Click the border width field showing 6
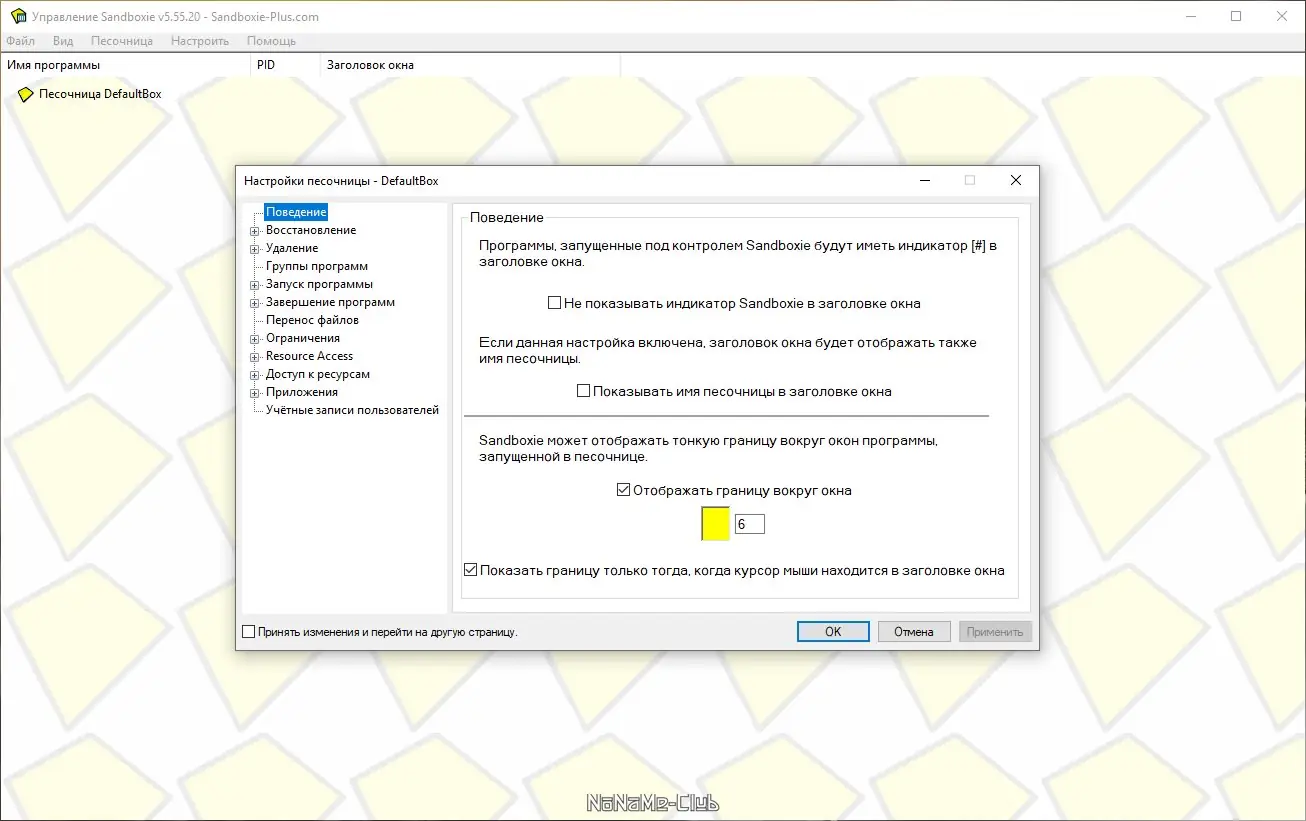Screen dimensions: 1306x821 pos(749,523)
